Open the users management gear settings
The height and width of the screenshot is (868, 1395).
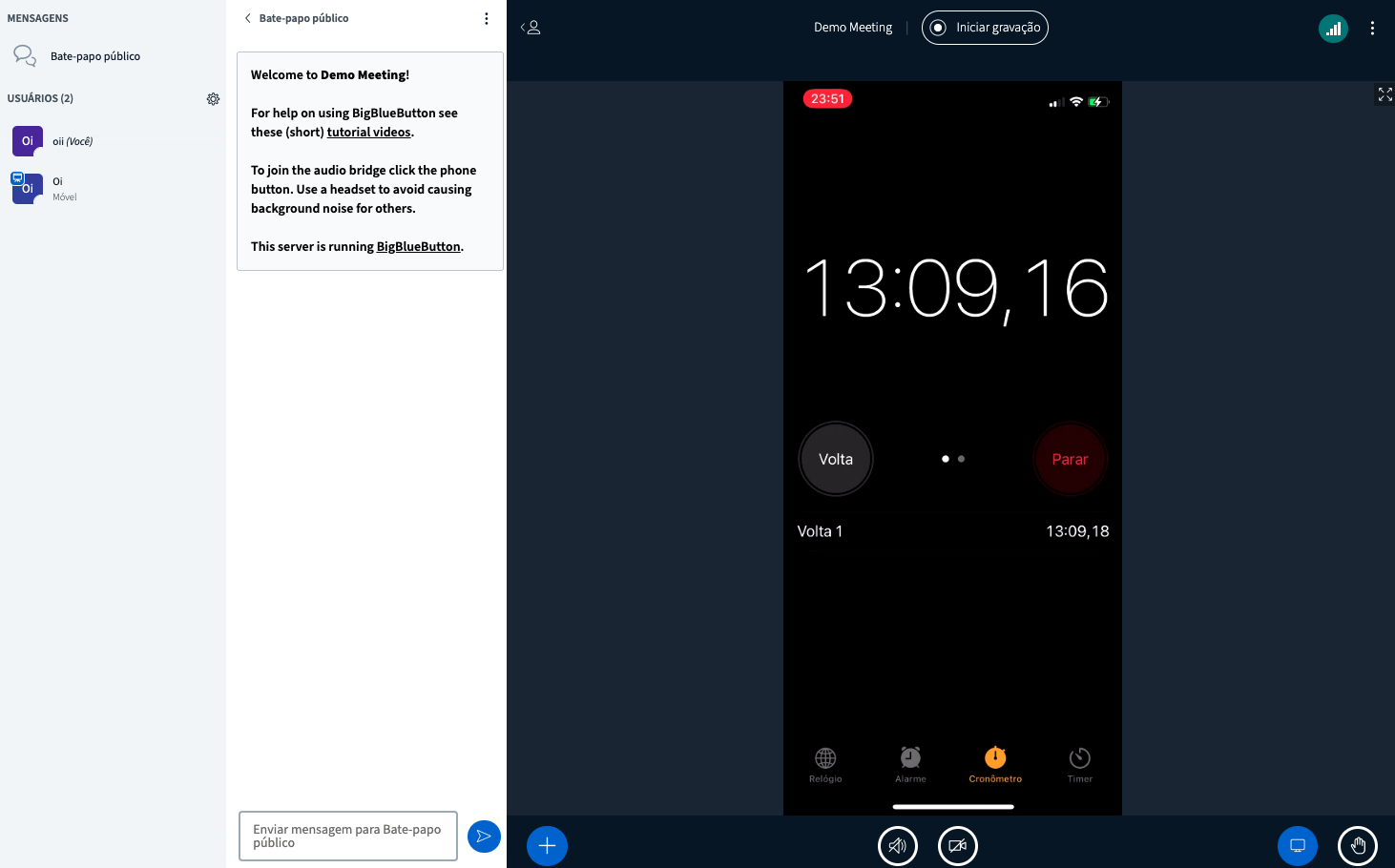[213, 98]
